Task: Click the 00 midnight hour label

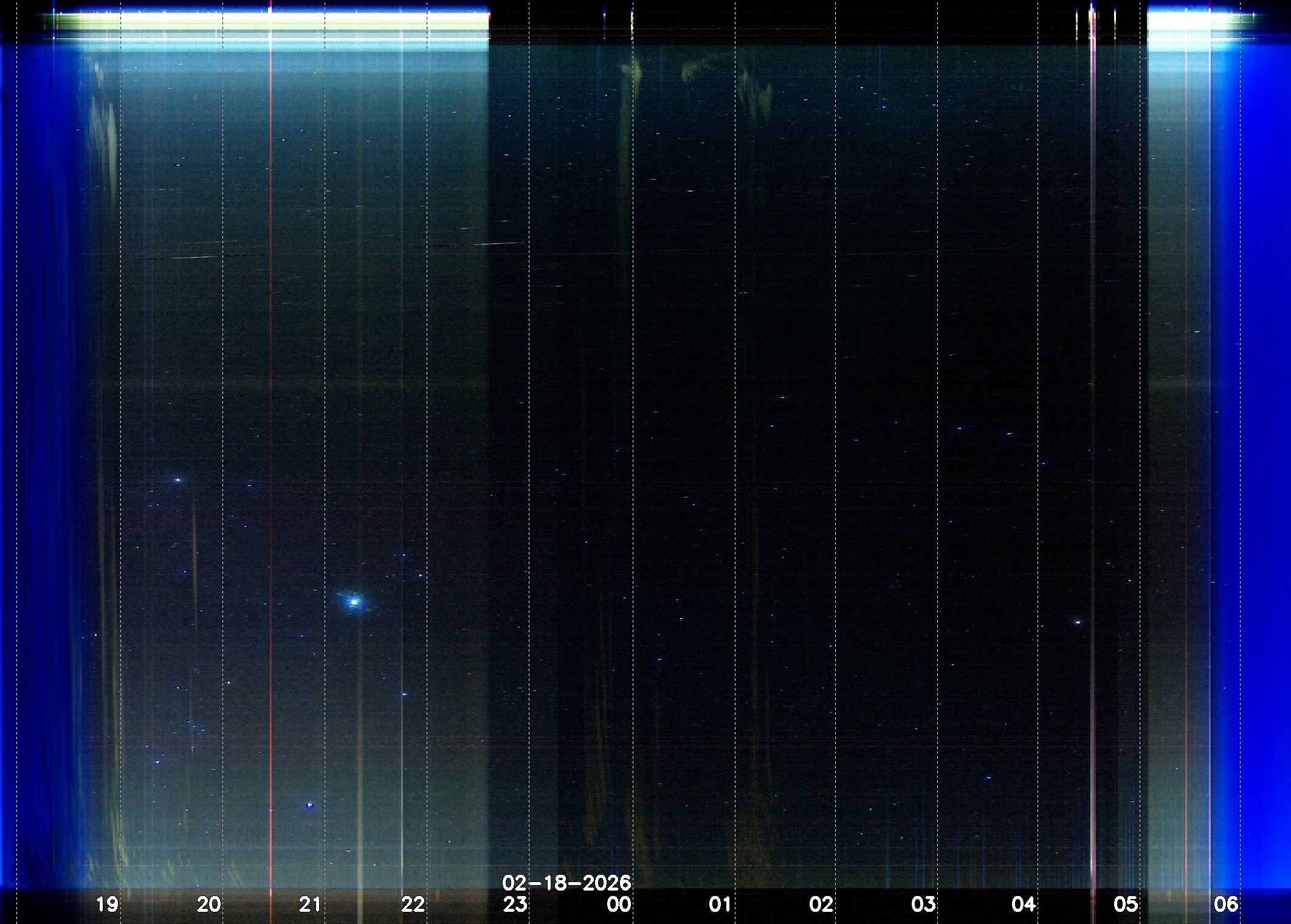Action: pos(619,905)
